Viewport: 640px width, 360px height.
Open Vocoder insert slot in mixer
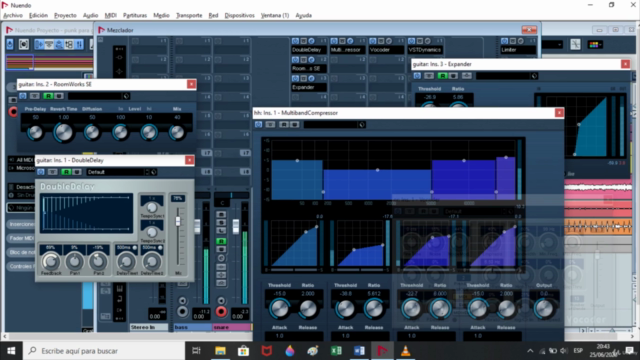(x=386, y=50)
